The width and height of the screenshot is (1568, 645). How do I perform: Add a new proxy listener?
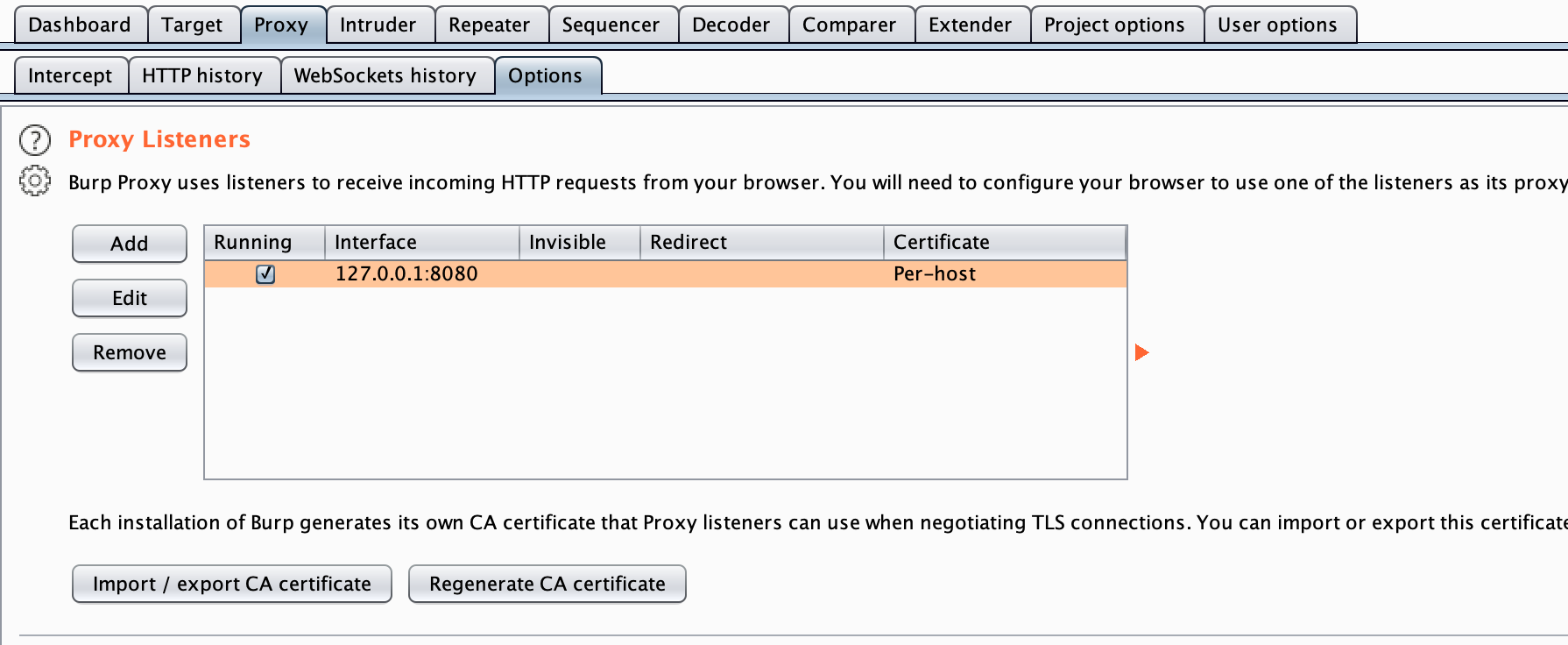(130, 244)
